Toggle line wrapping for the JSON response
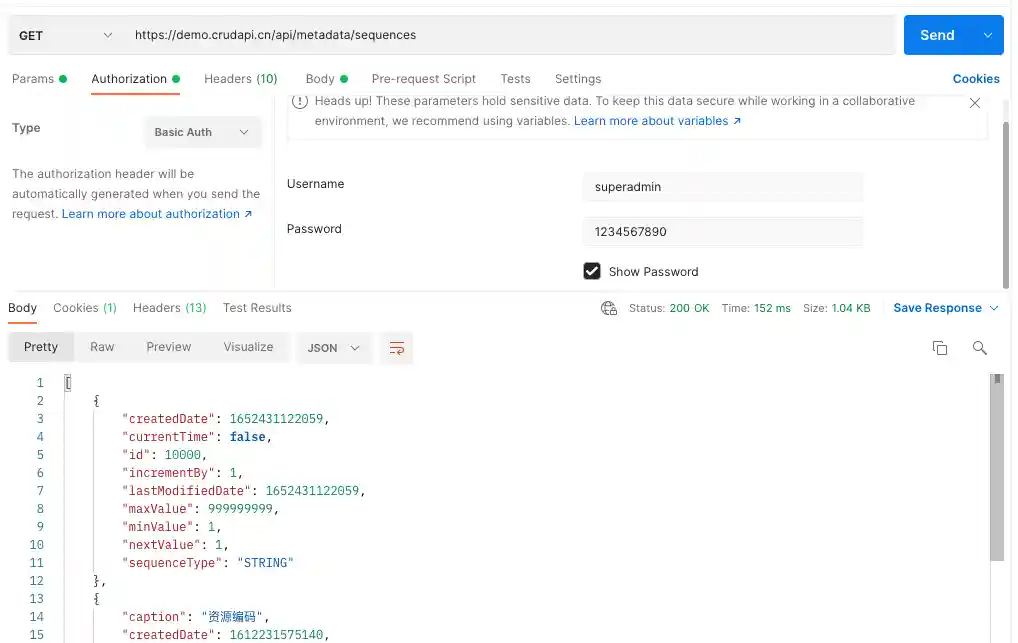This screenshot has height=643, width=1018. click(x=396, y=348)
